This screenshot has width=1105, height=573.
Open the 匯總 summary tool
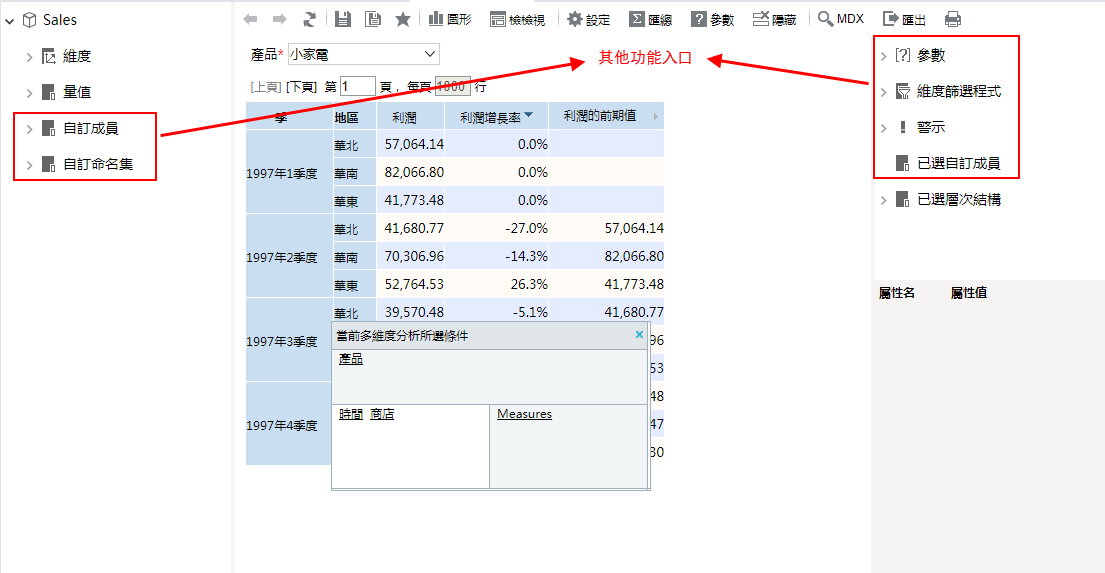tap(650, 19)
